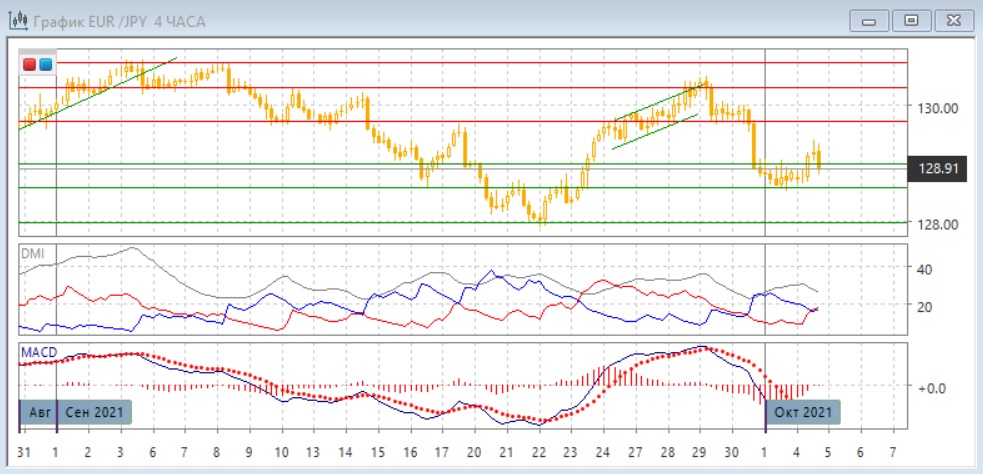The width and height of the screenshot is (983, 474).
Task: Click the blue square button on chart
Action: (45, 65)
